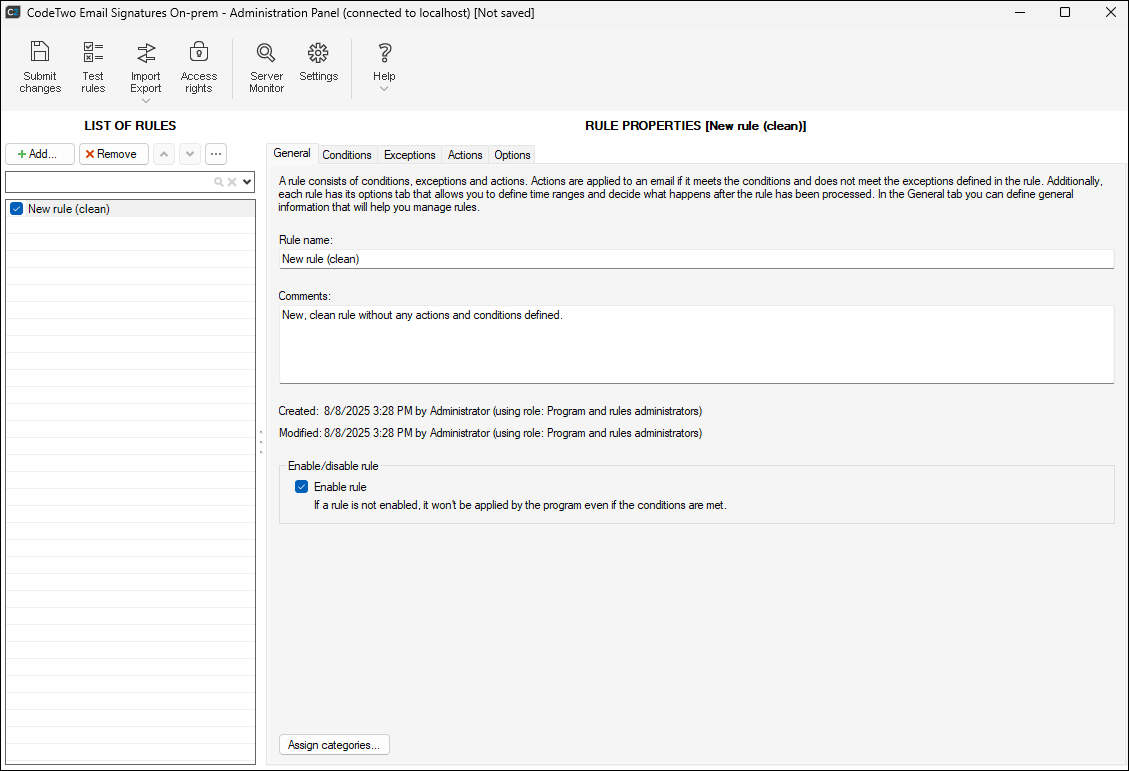Open Access rights settings
Image resolution: width=1129 pixels, height=771 pixels.
click(x=198, y=67)
